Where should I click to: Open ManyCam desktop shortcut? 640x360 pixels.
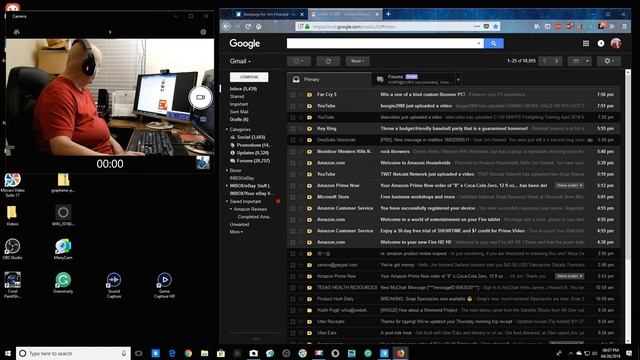click(63, 249)
